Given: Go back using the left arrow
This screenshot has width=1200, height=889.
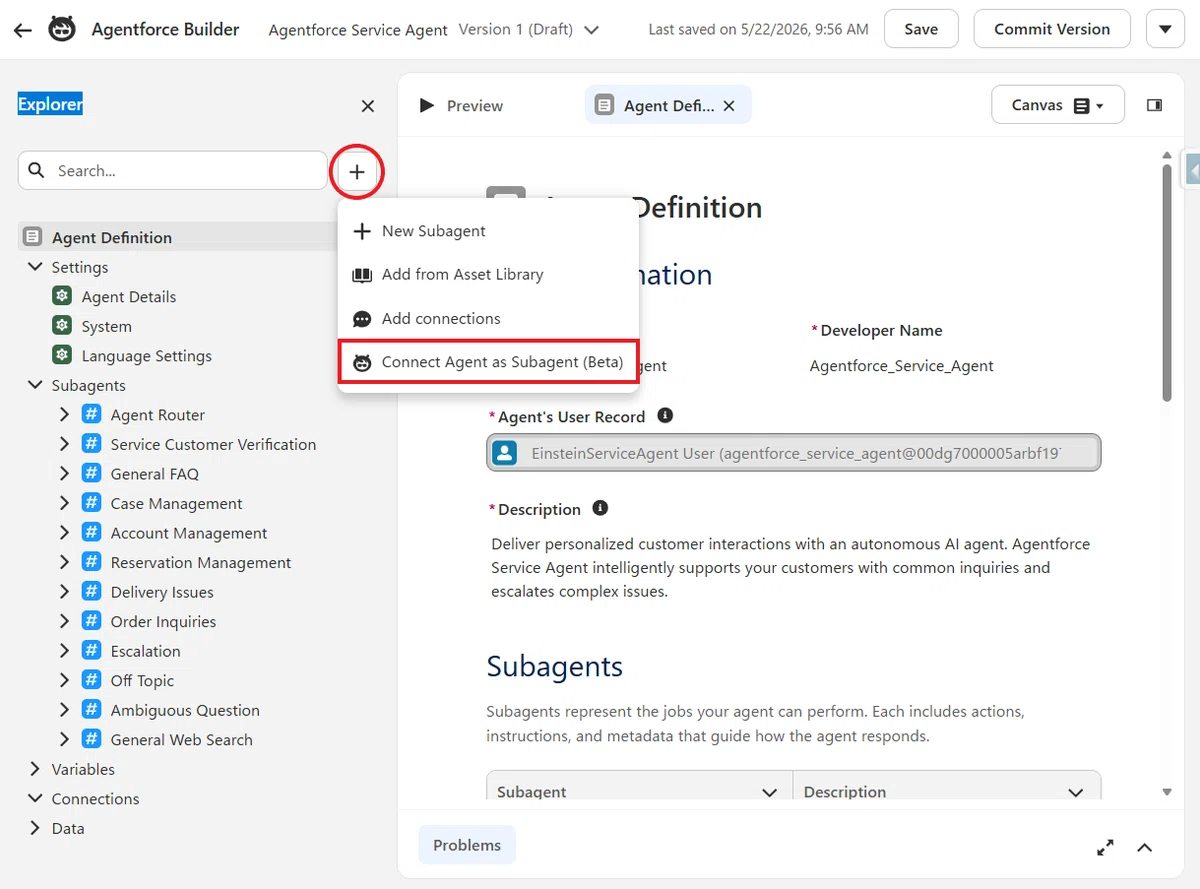Looking at the screenshot, I should 22,30.
